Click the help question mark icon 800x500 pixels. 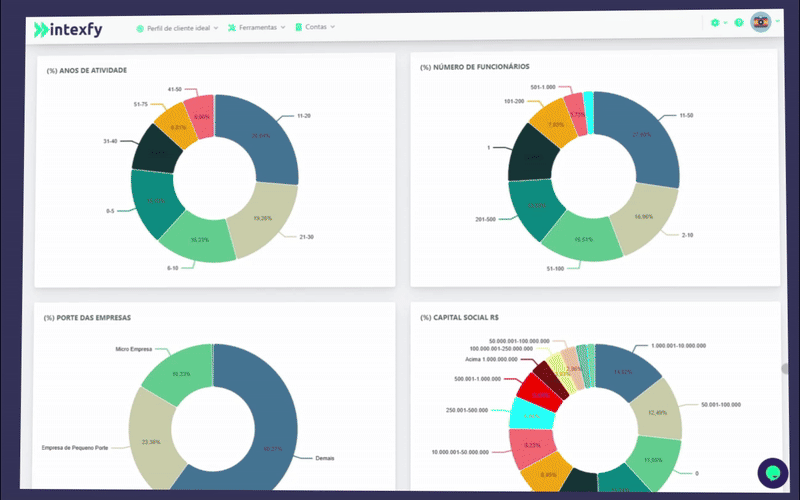(739, 23)
